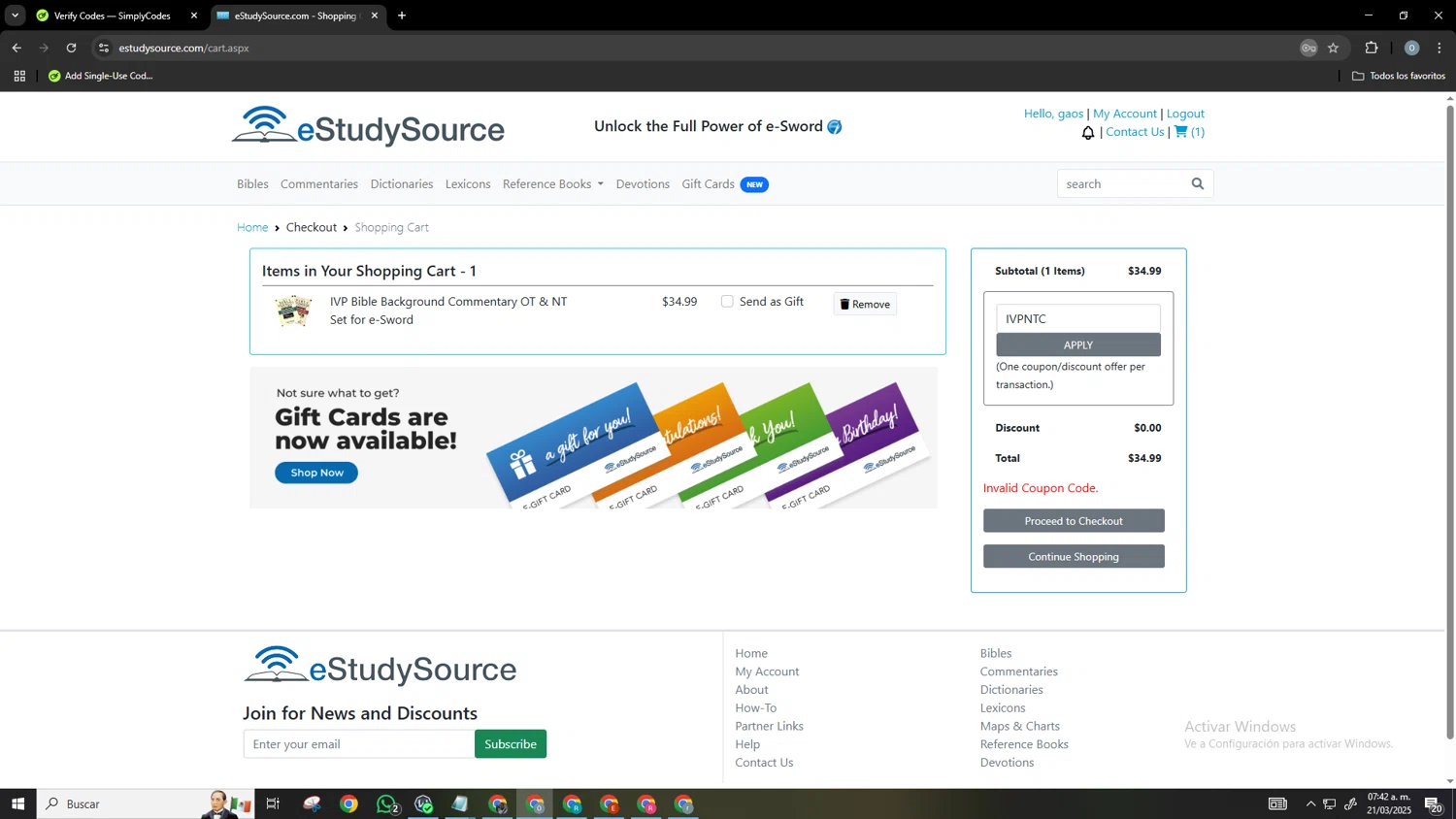The height and width of the screenshot is (819, 1456).
Task: Open WhatsApp from the taskbar
Action: pyautogui.click(x=386, y=803)
